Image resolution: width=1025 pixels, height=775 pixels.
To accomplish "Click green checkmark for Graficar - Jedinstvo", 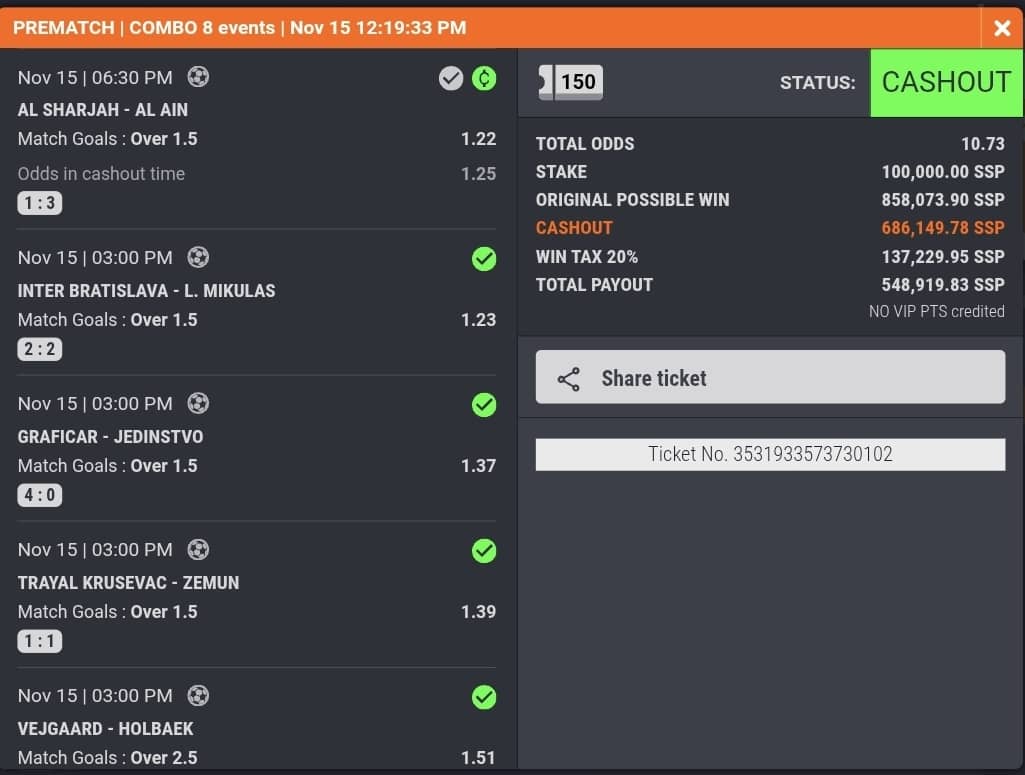I will click(x=484, y=405).
